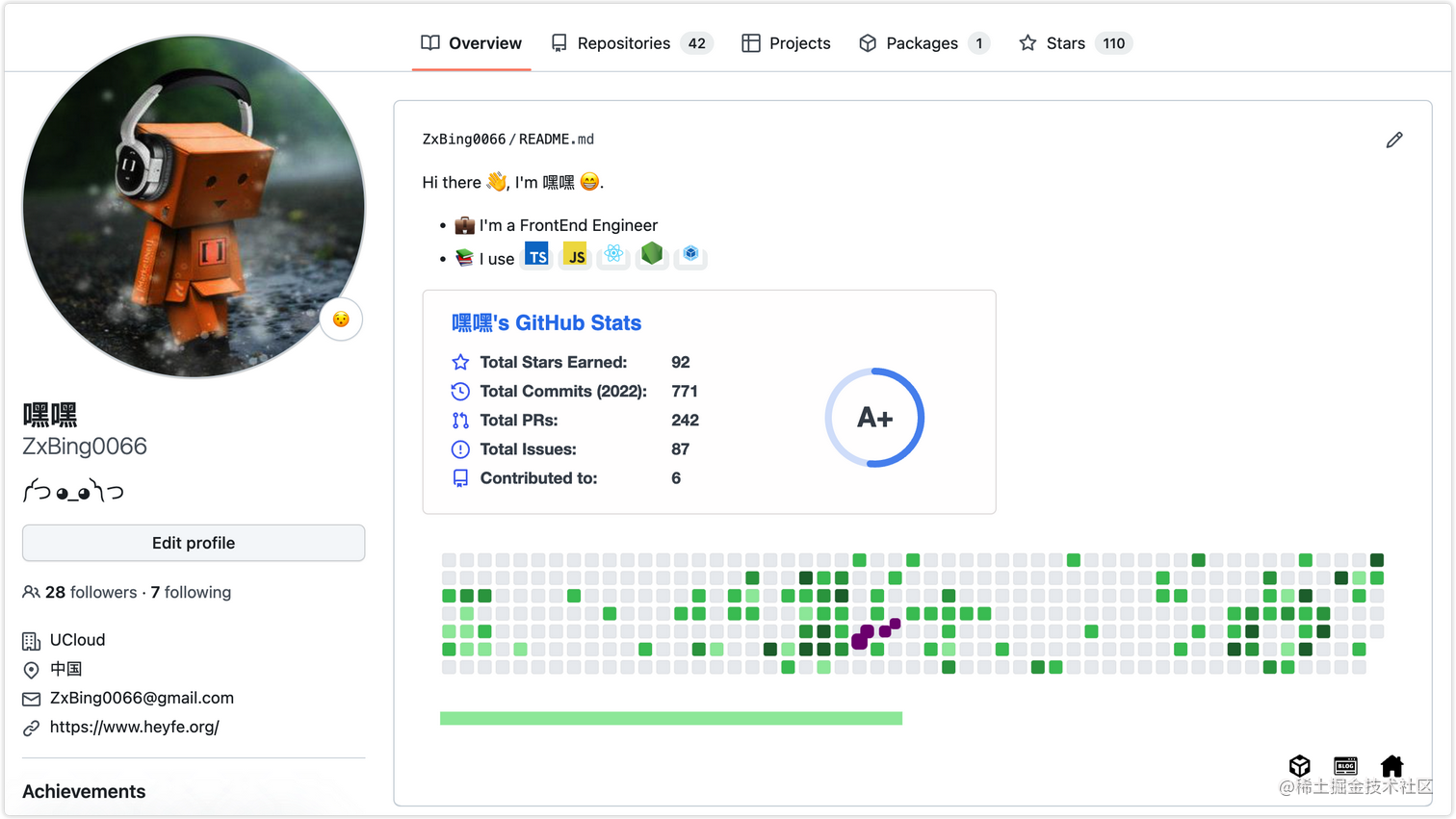Click the BLOG icon at bottom right

tap(1345, 766)
